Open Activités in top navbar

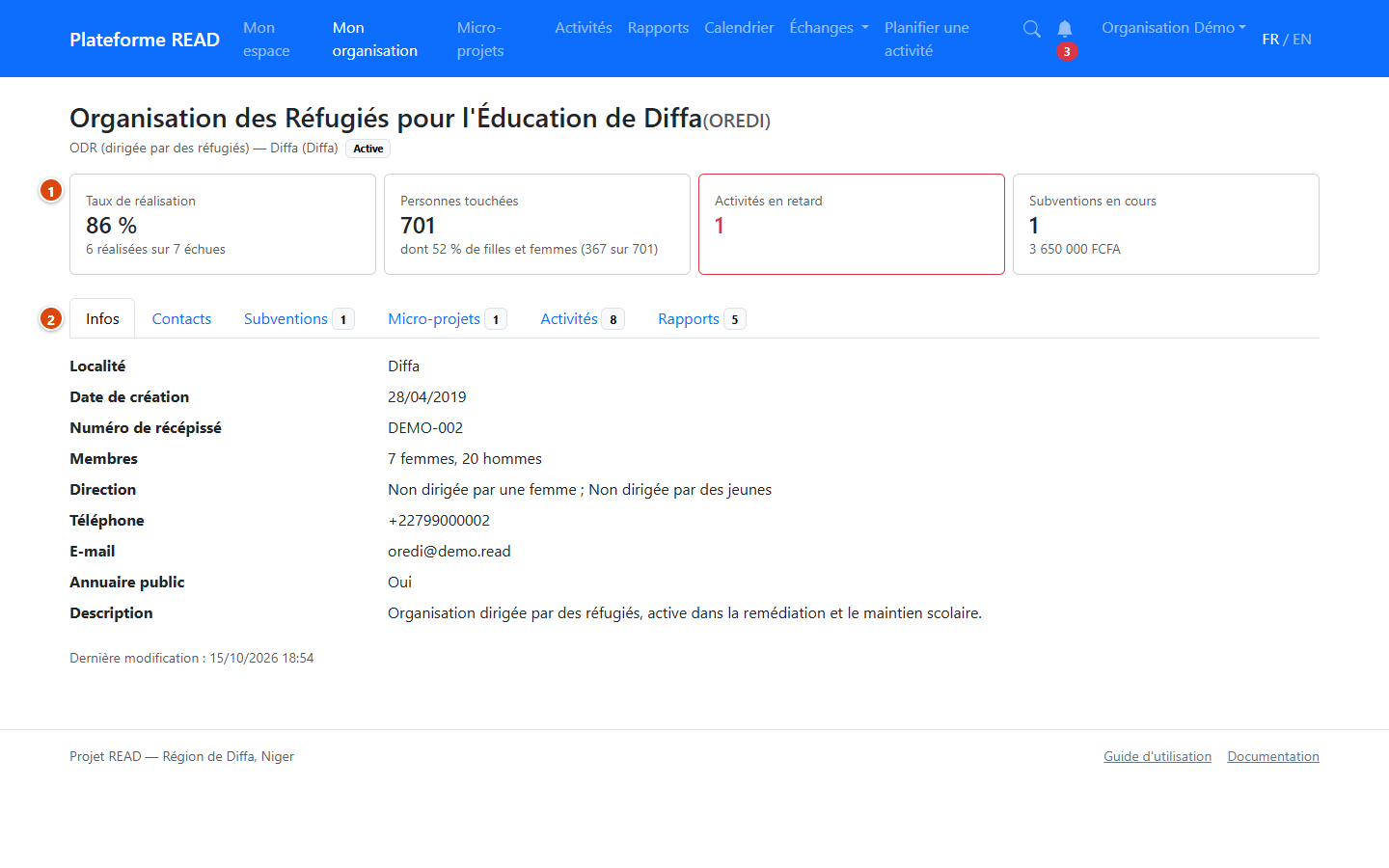click(x=584, y=28)
